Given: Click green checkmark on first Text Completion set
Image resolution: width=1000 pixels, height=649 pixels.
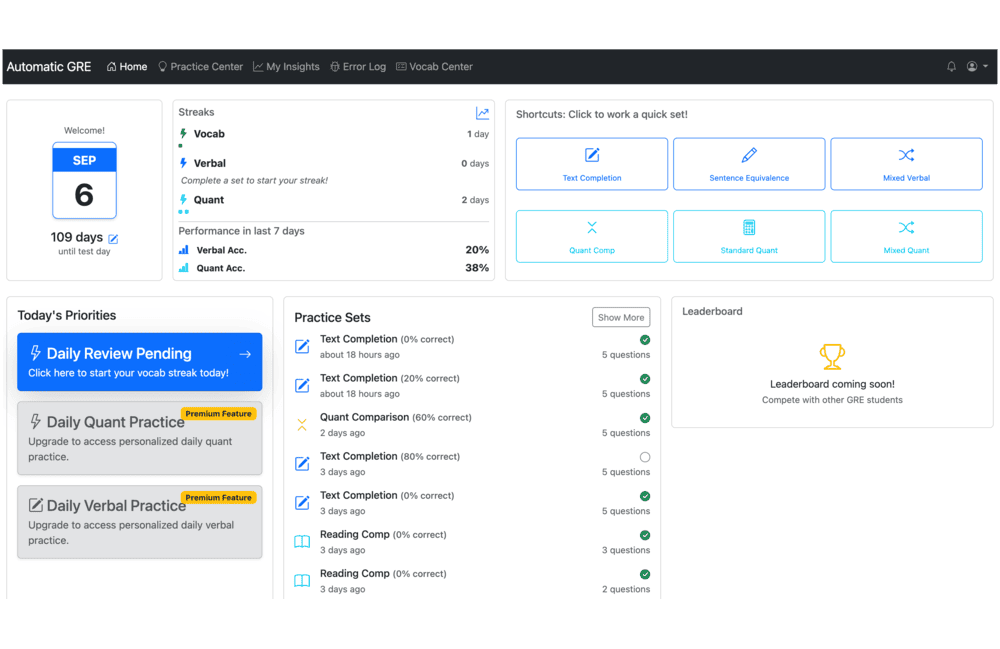Looking at the screenshot, I should (x=645, y=339).
